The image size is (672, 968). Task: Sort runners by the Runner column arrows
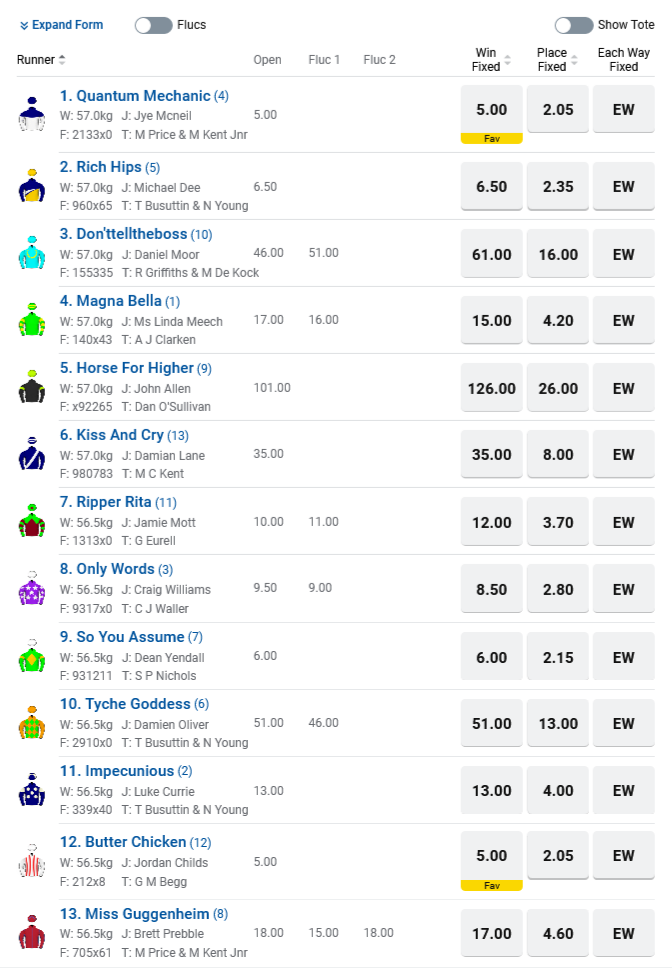[62, 60]
